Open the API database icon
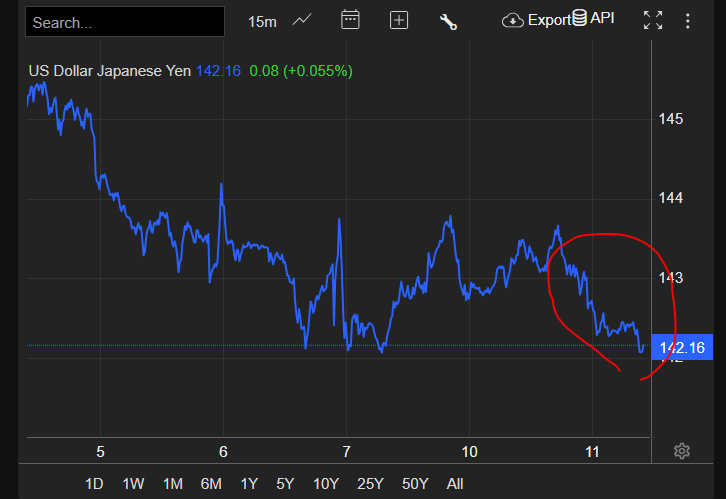 (x=578, y=19)
